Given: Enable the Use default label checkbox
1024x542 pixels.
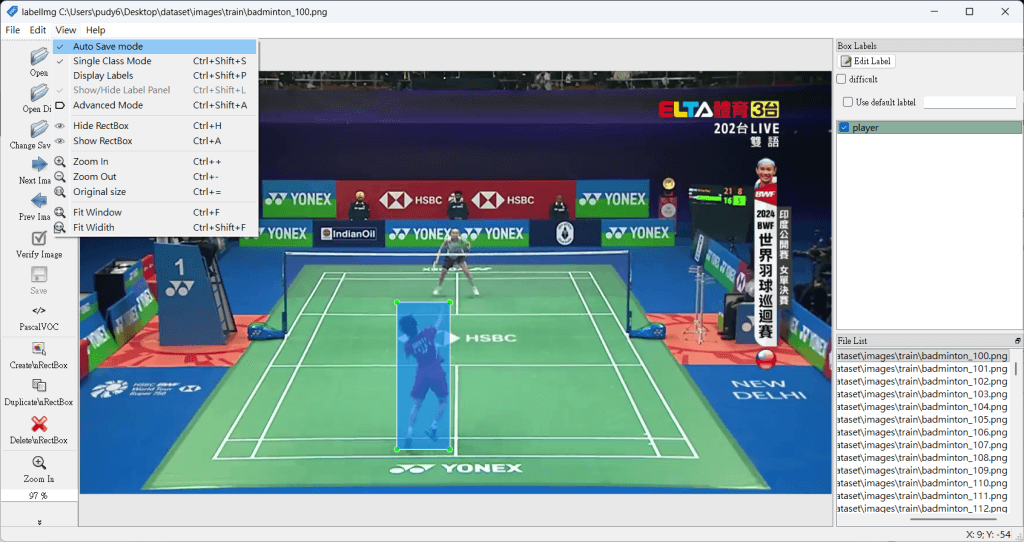Looking at the screenshot, I should tap(848, 102).
